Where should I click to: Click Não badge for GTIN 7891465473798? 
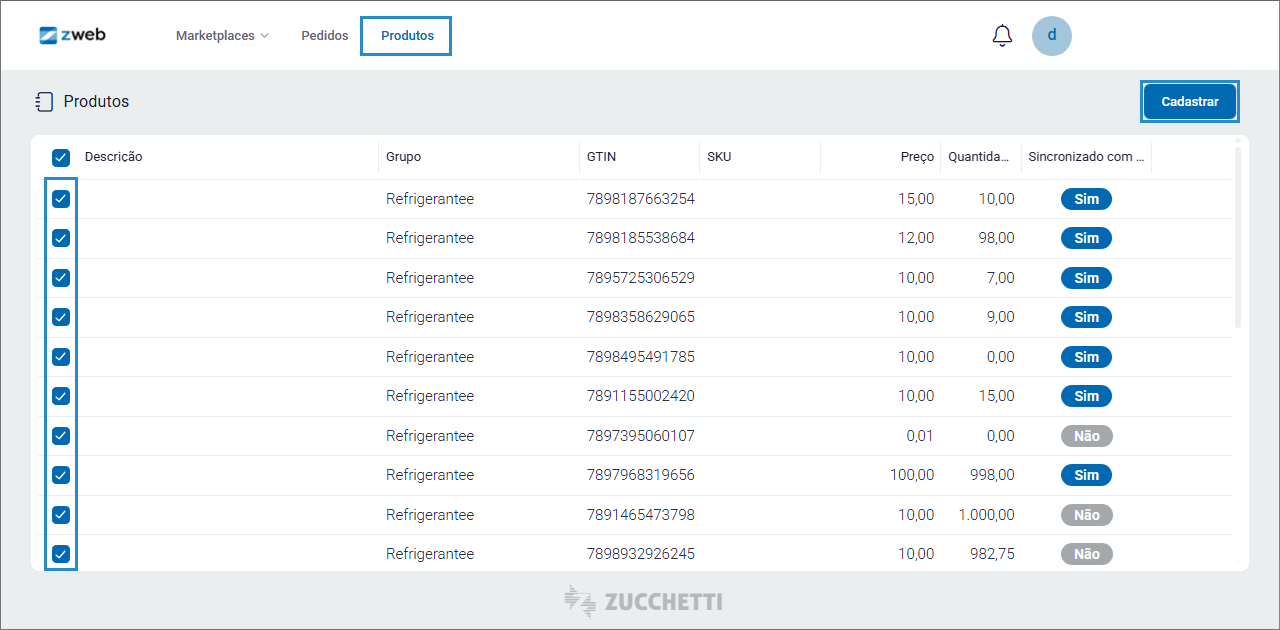[x=1086, y=515]
